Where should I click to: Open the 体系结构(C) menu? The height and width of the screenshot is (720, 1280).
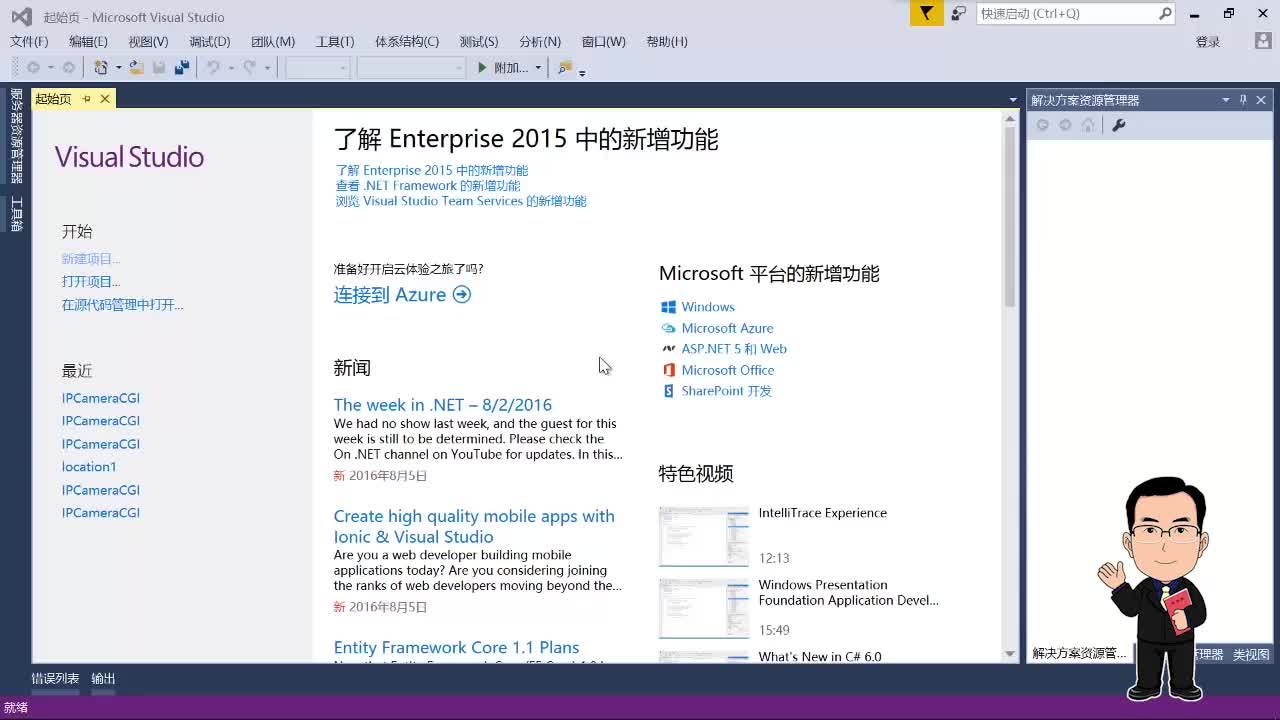(x=407, y=41)
